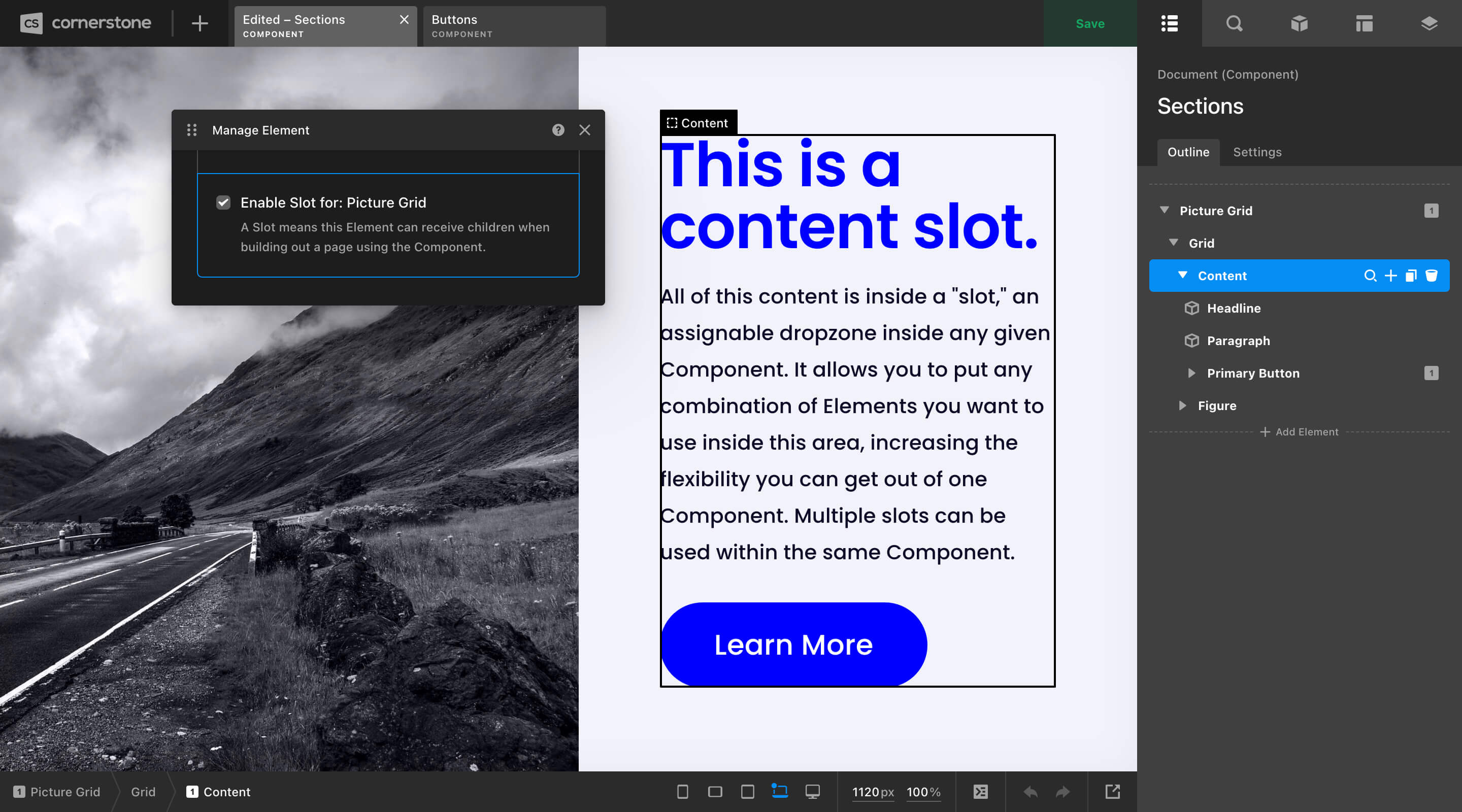Select the Sections component tab
This screenshot has width=1462, height=812.
click(x=313, y=23)
